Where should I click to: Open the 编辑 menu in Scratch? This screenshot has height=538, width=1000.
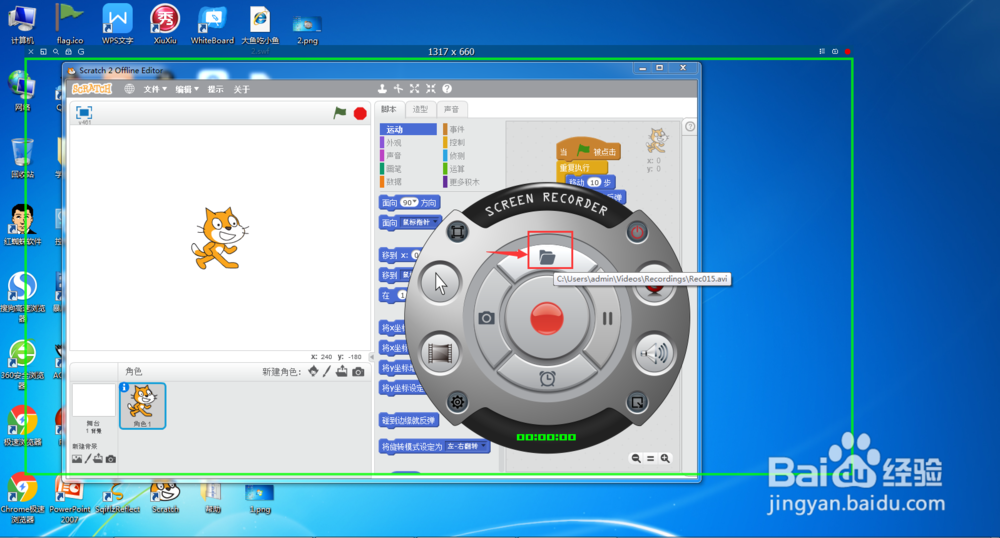(x=187, y=89)
